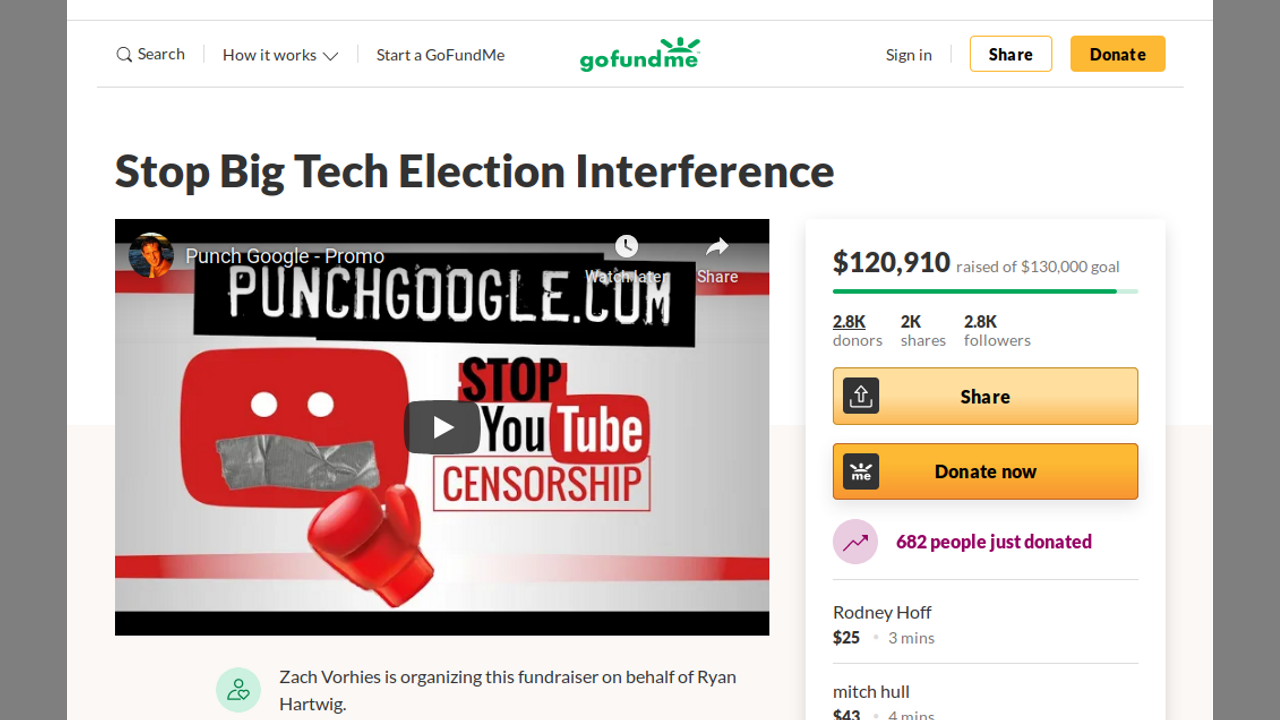Click Rodney Hoff's donation entry
Screen dimensions: 1280x720
tap(882, 624)
